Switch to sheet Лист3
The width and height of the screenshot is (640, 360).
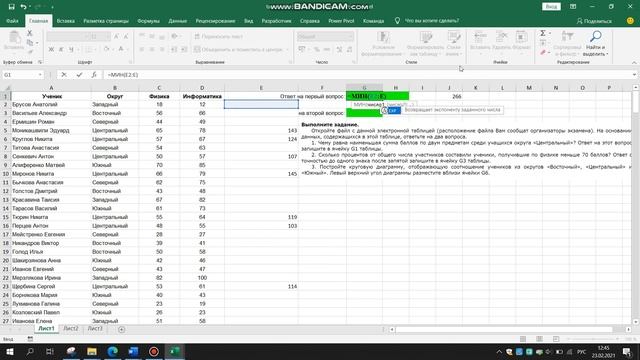pos(95,329)
